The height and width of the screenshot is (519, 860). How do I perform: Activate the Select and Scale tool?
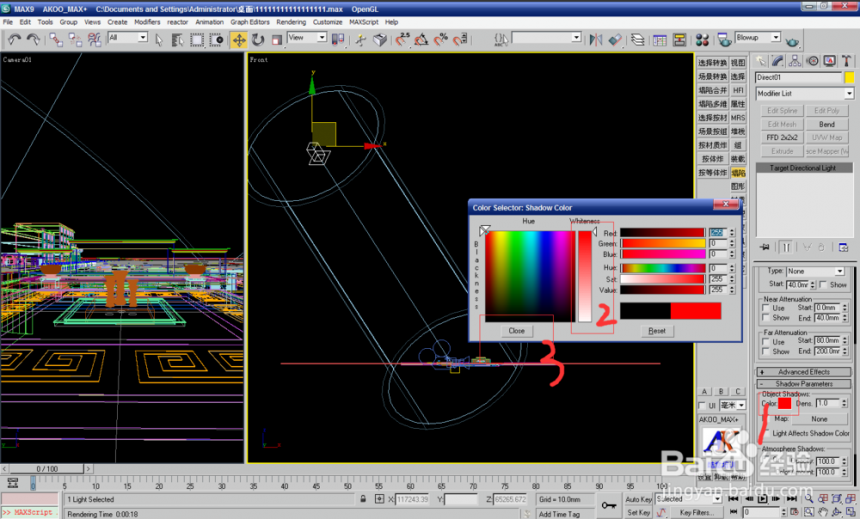277,40
